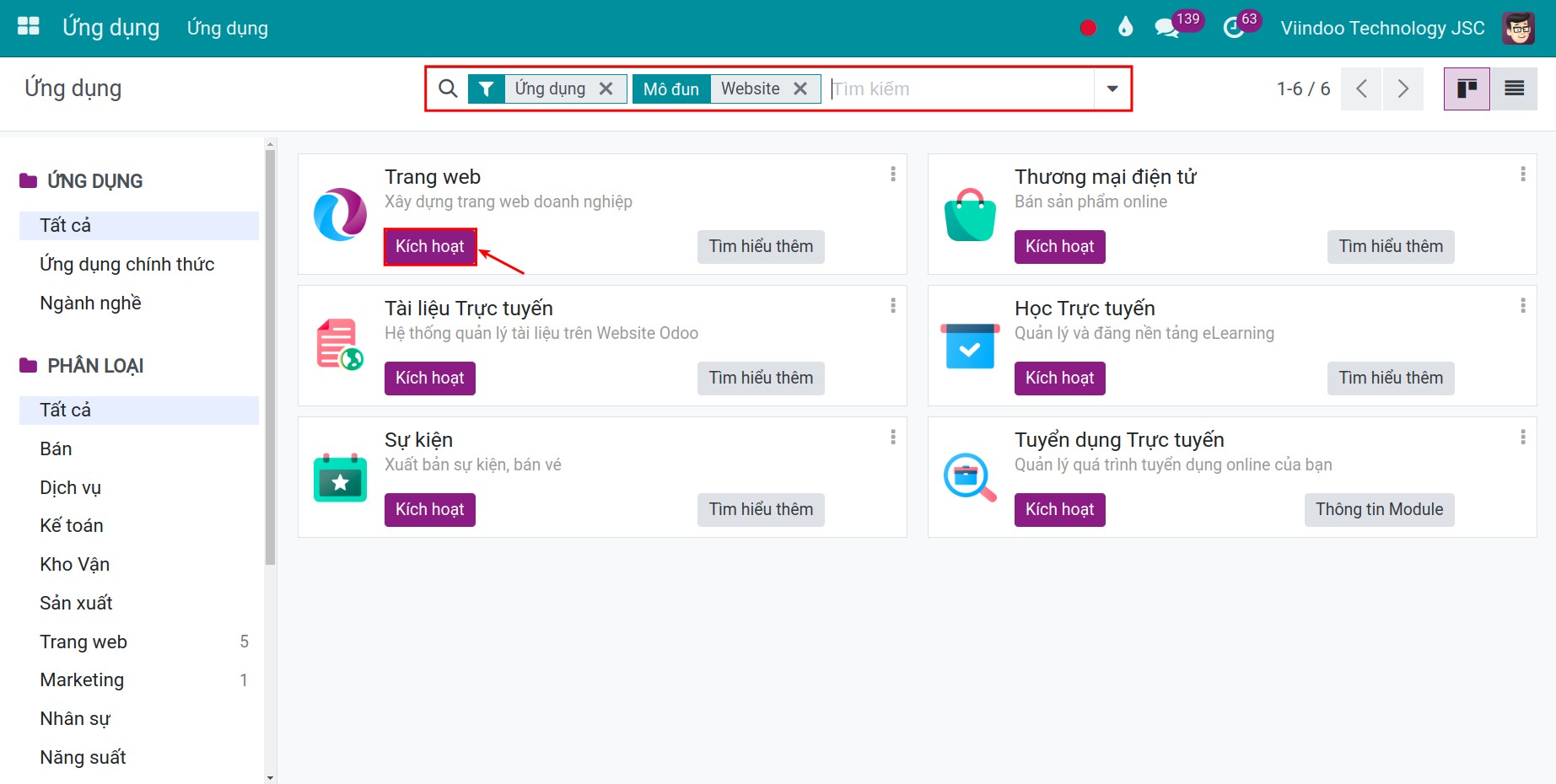Viewport: 1556px width, 784px height.
Task: Click Tìm hiểu thêm for Học Trực tuyến
Action: (x=1391, y=378)
